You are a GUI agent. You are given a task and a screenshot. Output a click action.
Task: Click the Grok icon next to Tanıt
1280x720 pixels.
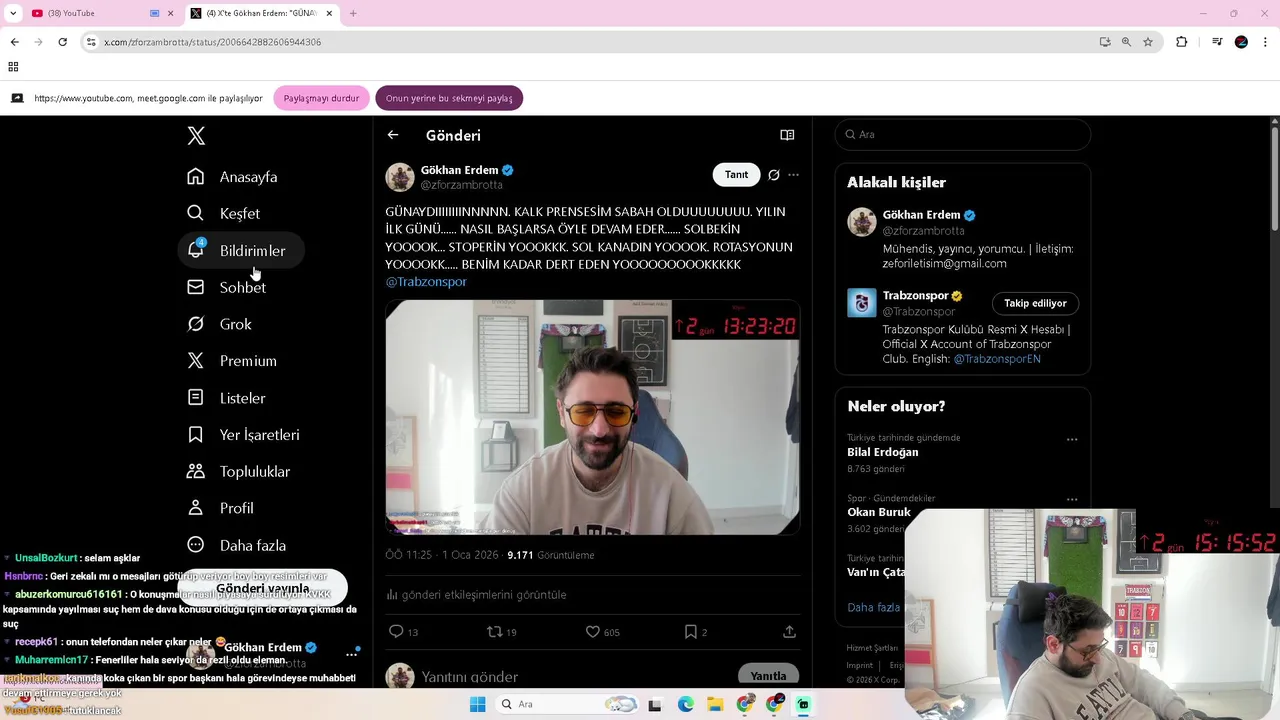[774, 175]
